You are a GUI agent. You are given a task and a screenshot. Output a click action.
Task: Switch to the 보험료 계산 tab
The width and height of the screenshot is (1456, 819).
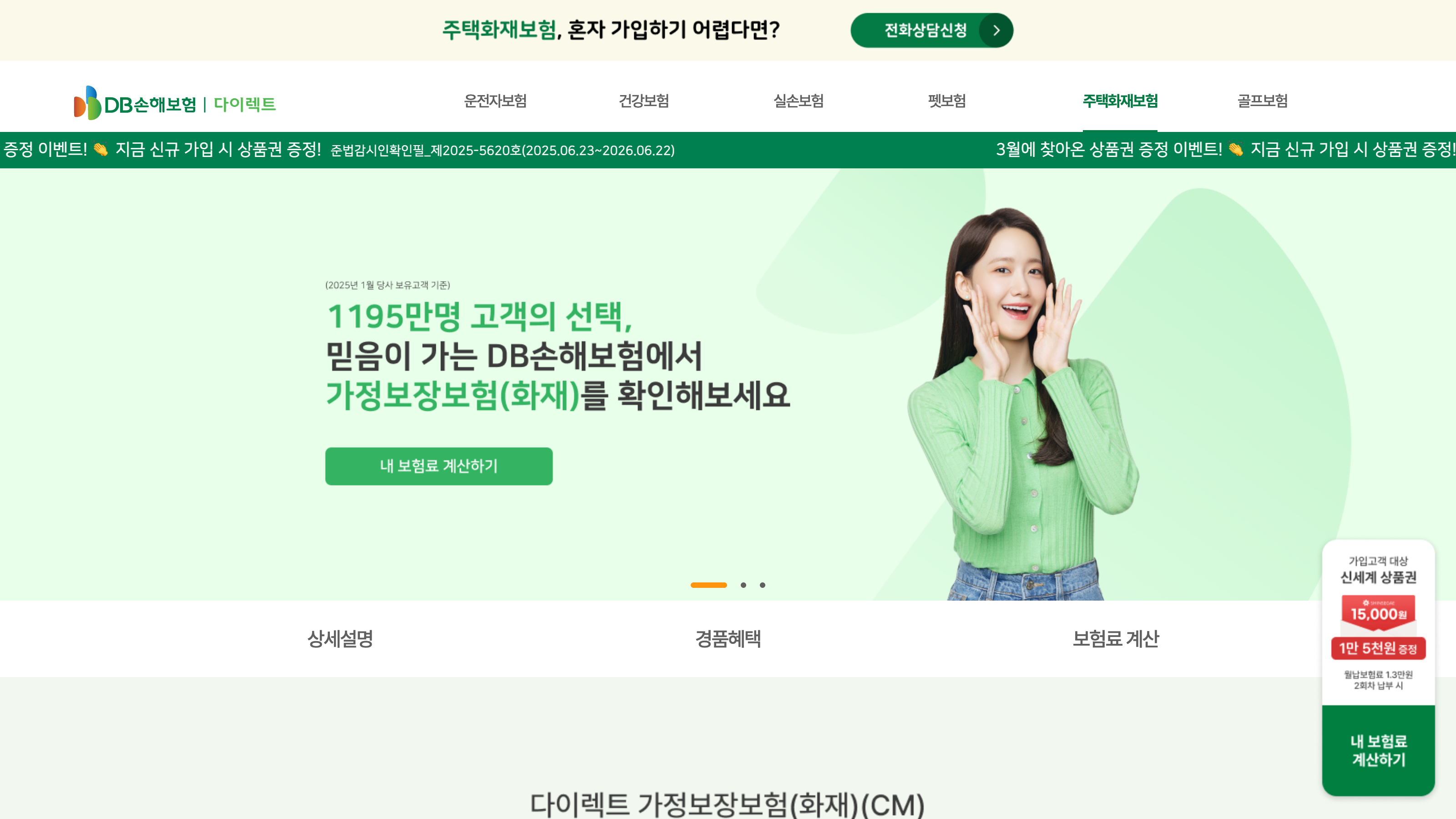tap(1116, 639)
